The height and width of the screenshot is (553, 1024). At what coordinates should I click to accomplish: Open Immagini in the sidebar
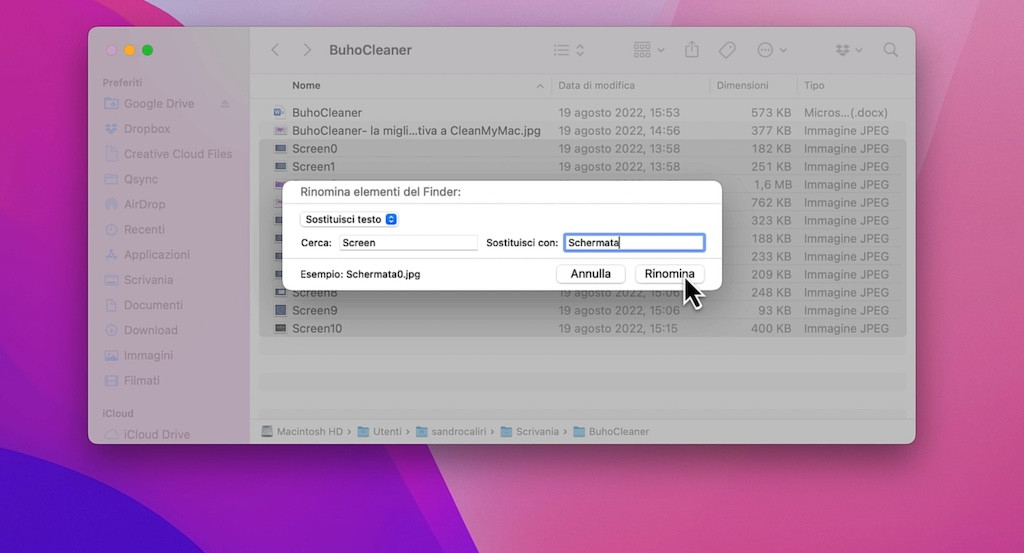[148, 355]
